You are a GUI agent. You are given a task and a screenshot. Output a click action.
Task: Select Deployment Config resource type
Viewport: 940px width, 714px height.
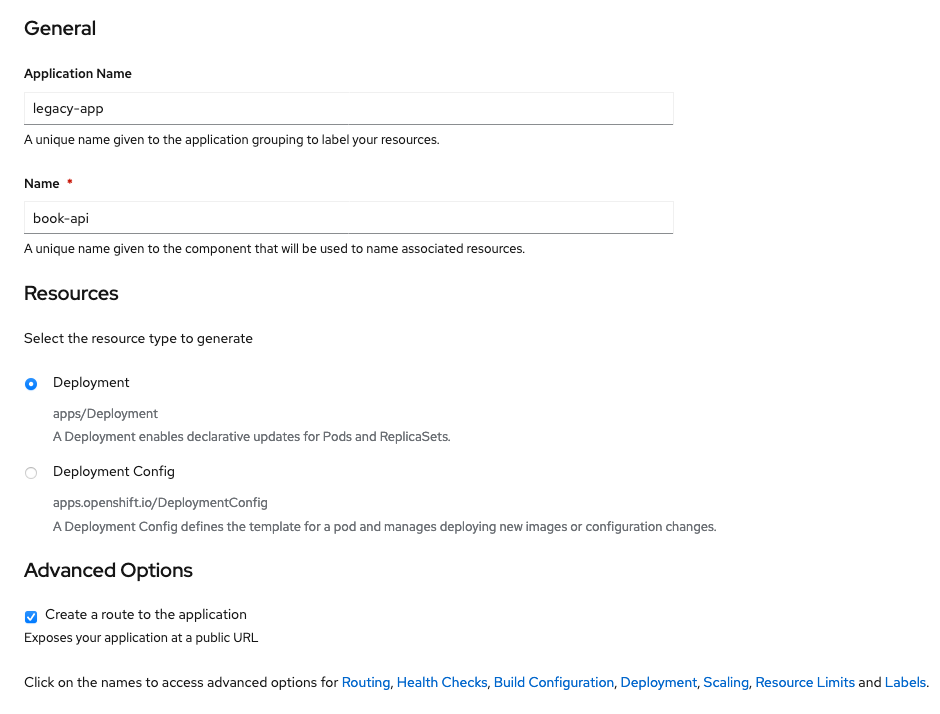(31, 472)
